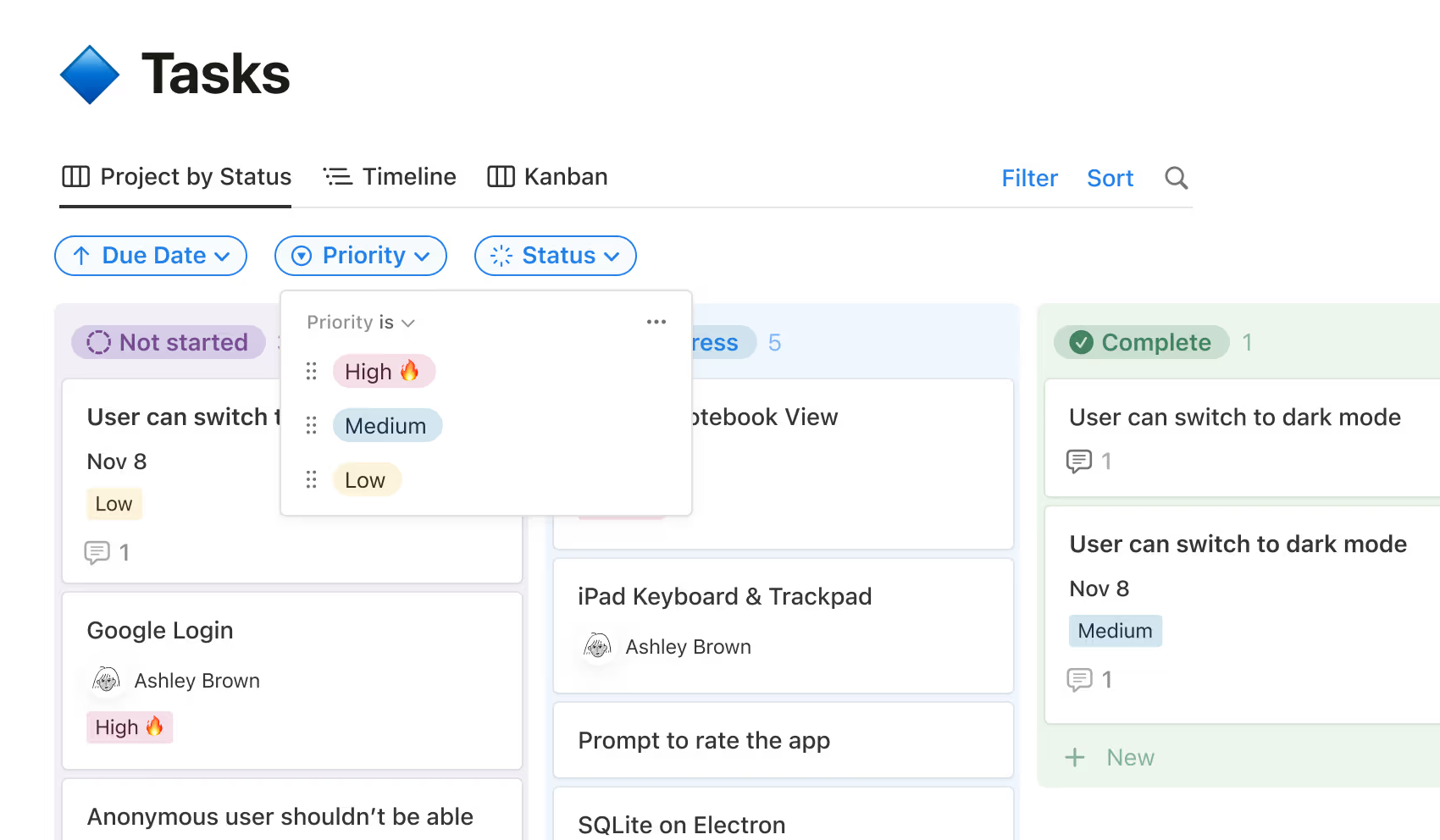1440x840 pixels.
Task: Click the Sort link
Action: pos(1110,178)
